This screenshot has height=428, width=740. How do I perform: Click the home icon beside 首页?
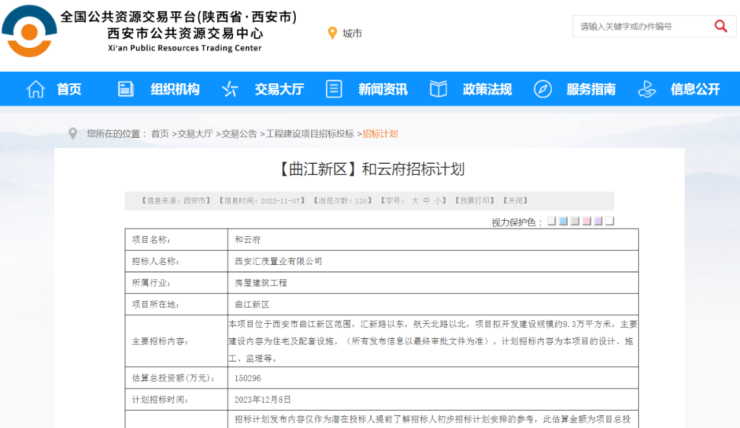(x=36, y=89)
